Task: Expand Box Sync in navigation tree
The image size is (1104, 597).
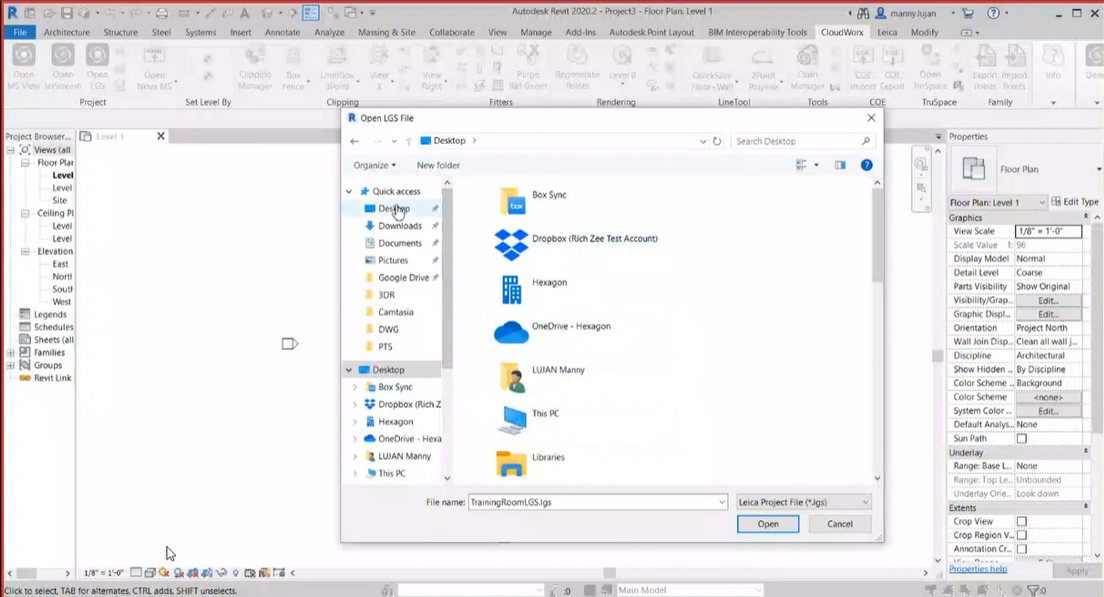Action: pyautogui.click(x=355, y=387)
